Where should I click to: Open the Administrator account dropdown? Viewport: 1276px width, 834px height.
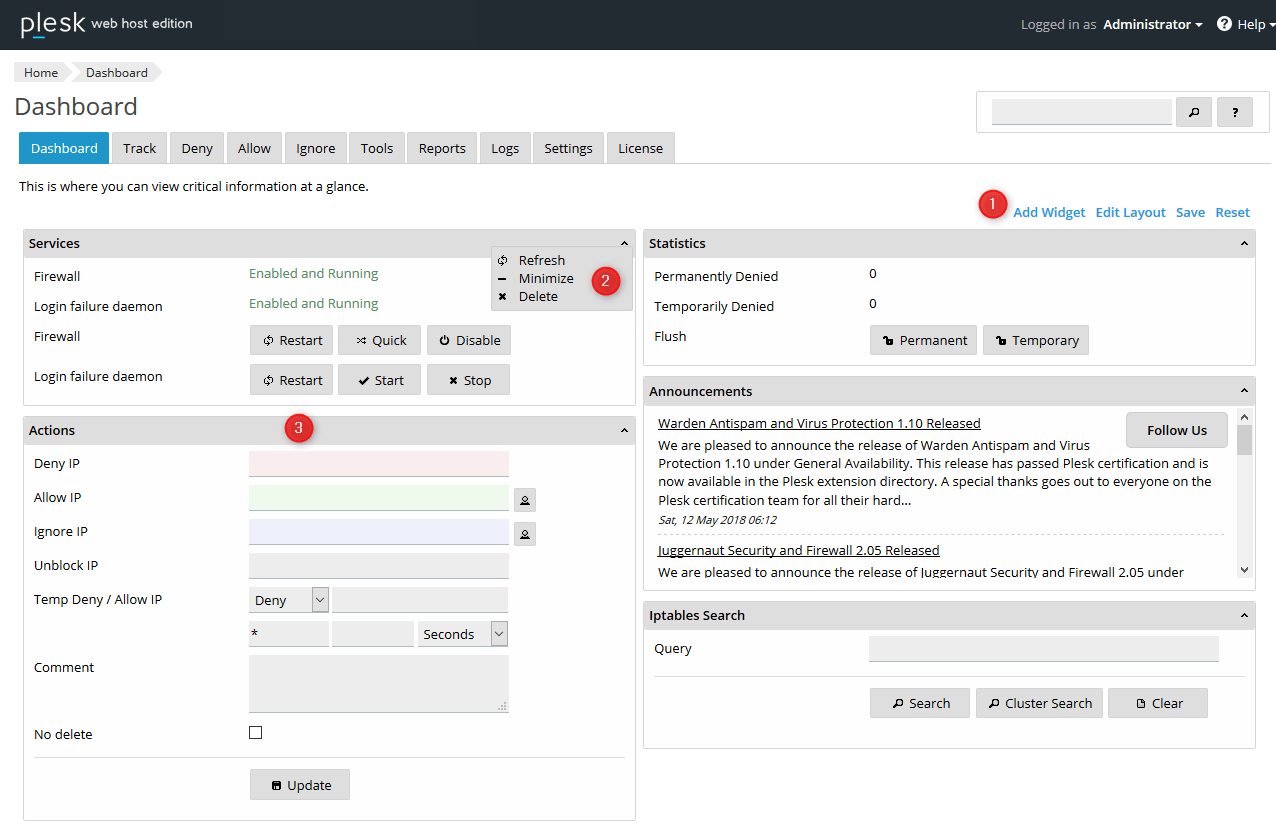(1153, 24)
